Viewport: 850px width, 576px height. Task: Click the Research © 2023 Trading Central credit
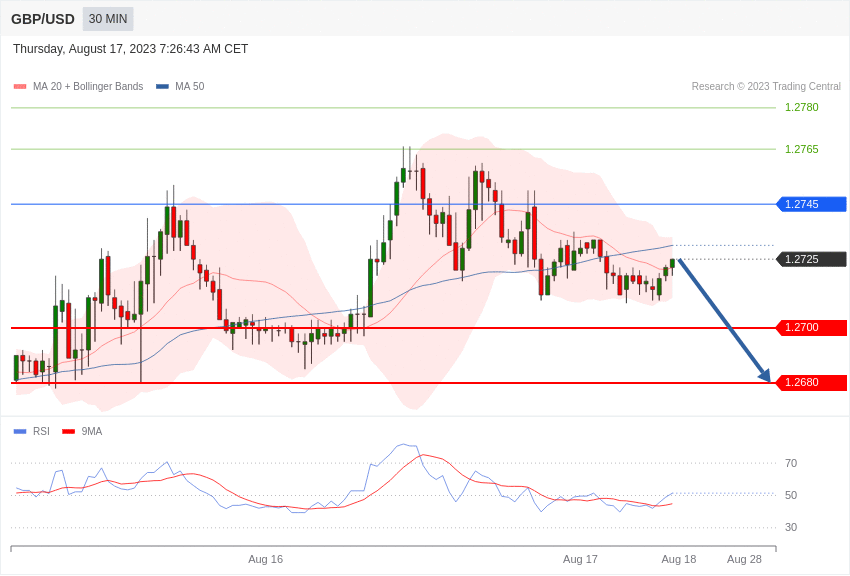pos(766,87)
